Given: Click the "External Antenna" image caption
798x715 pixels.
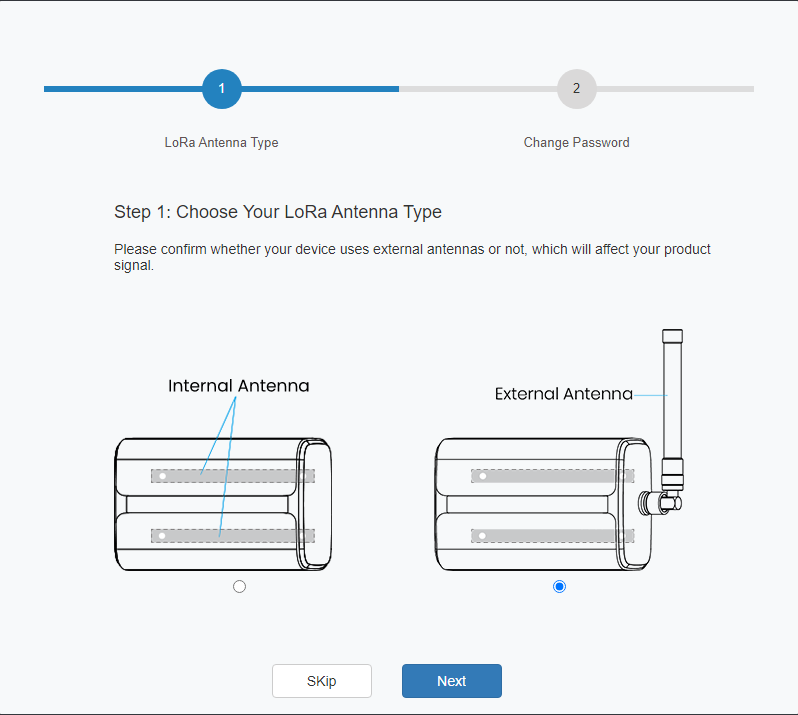Looking at the screenshot, I should tap(563, 395).
